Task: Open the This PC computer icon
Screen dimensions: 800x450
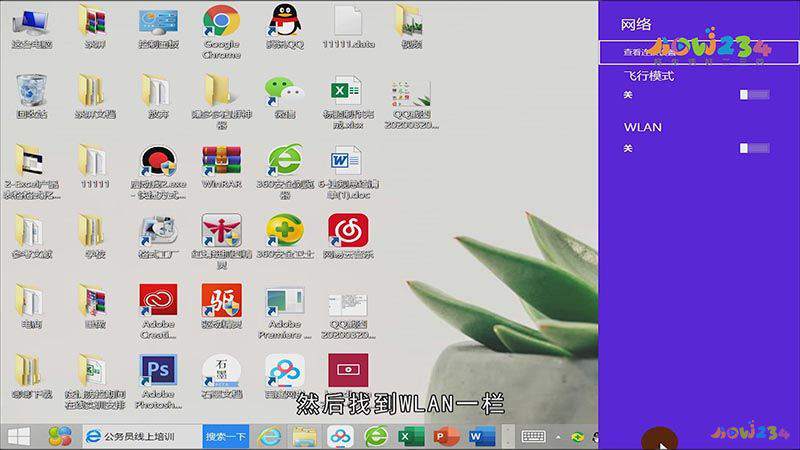Action: (x=32, y=23)
